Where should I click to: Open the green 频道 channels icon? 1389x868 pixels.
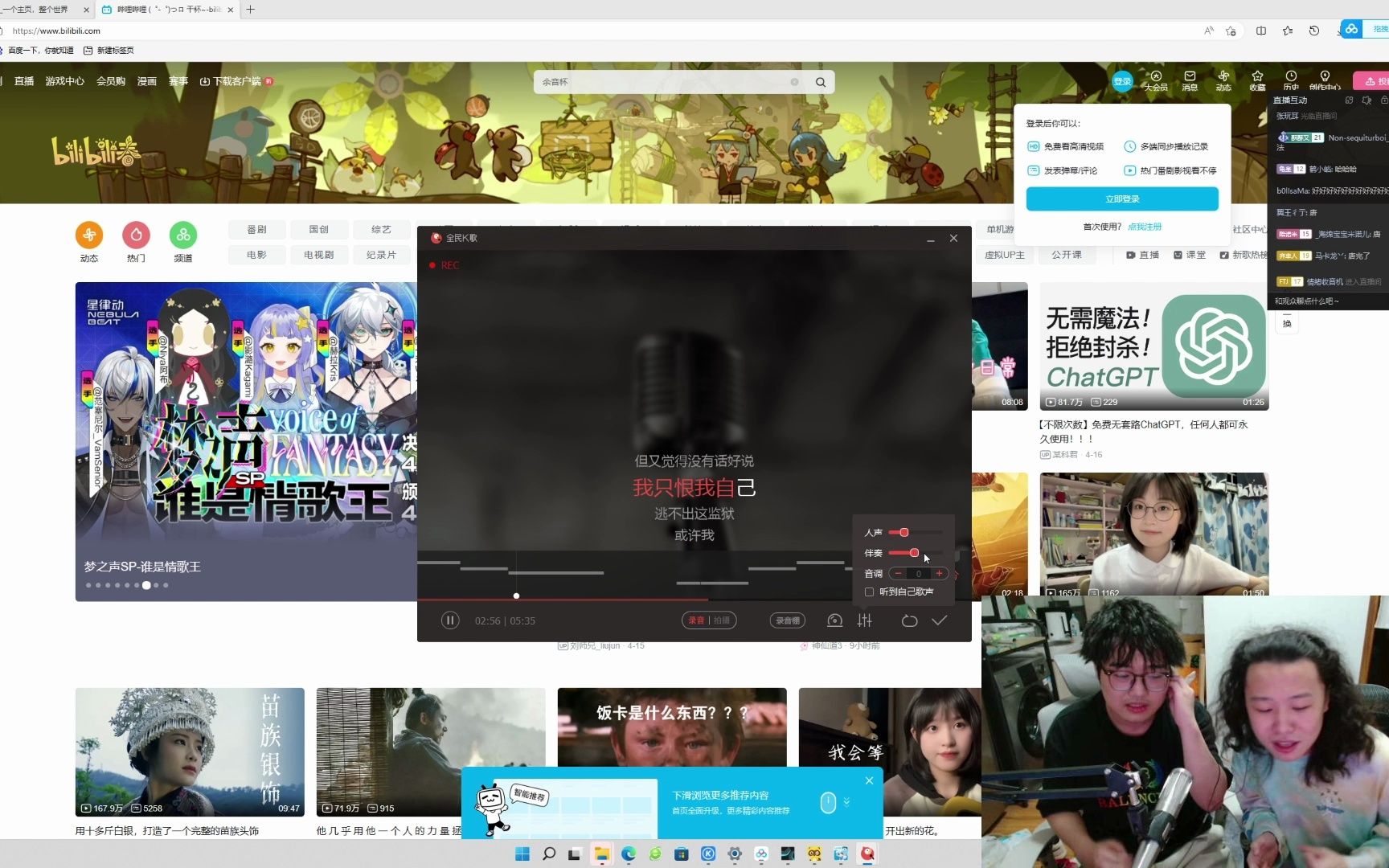pyautogui.click(x=183, y=235)
